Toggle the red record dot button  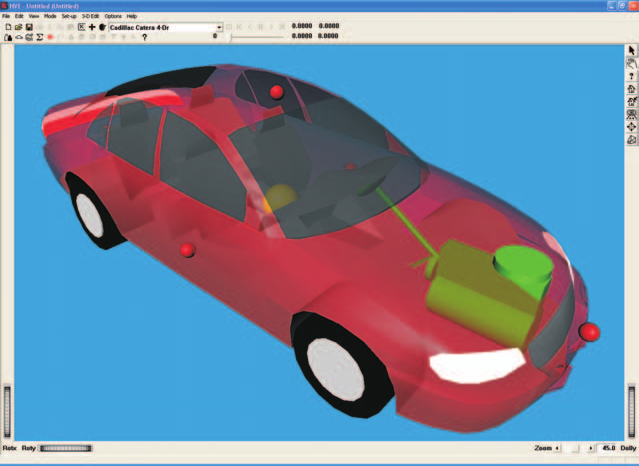pos(51,37)
